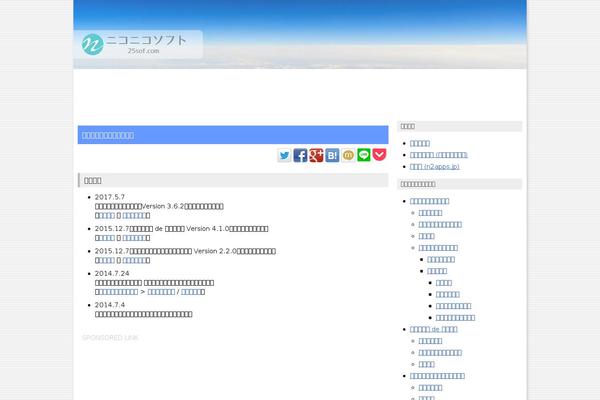This screenshot has height=400, width=600.
Task: Click the news line mentioning "Version 2.2.0"
Action: (185, 251)
